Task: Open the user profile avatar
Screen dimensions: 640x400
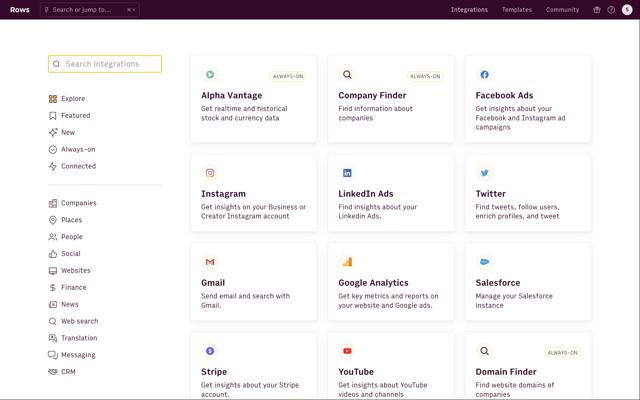Action: pyautogui.click(x=627, y=10)
